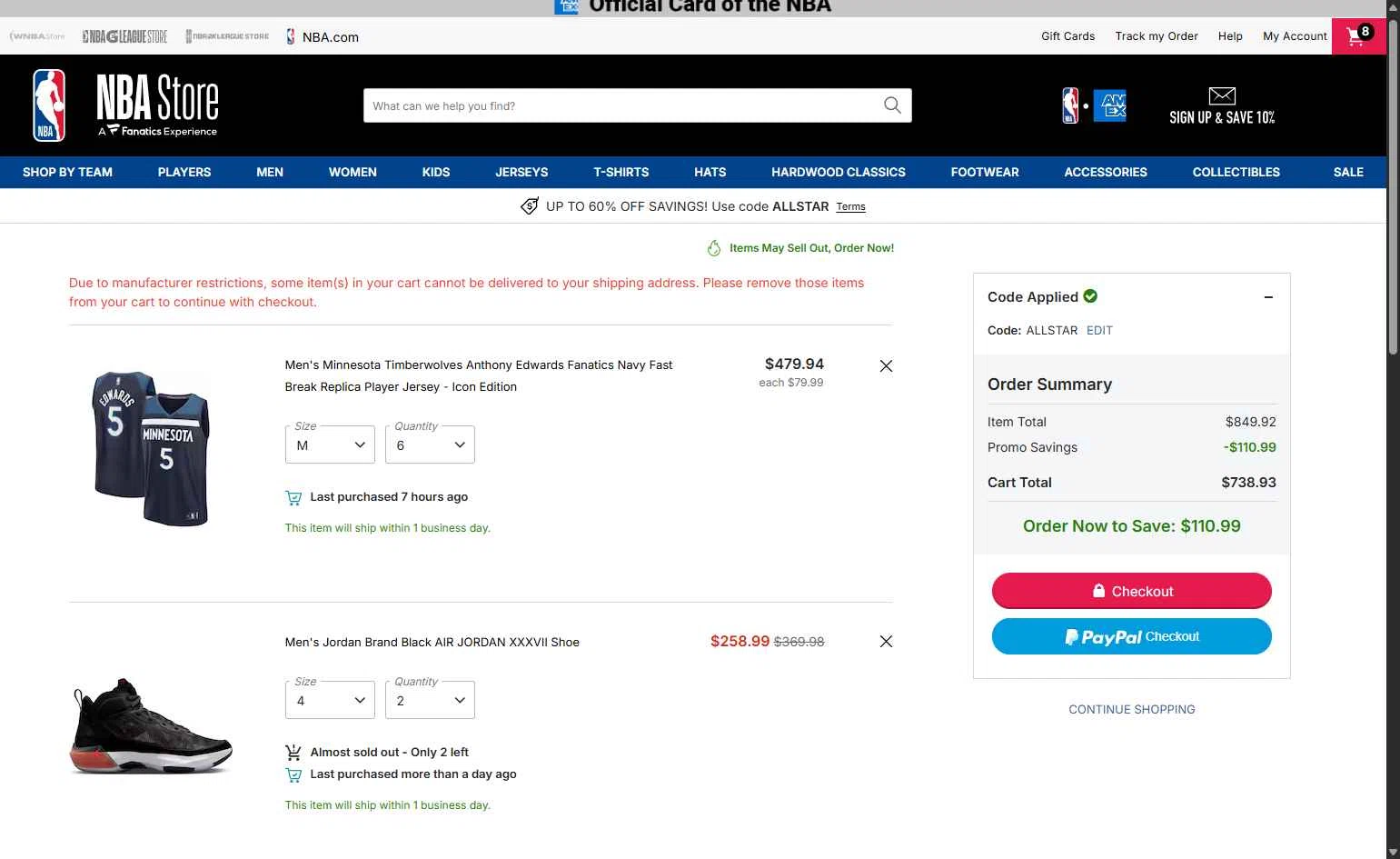
Task: Open the promo Terms link
Action: tap(850, 207)
